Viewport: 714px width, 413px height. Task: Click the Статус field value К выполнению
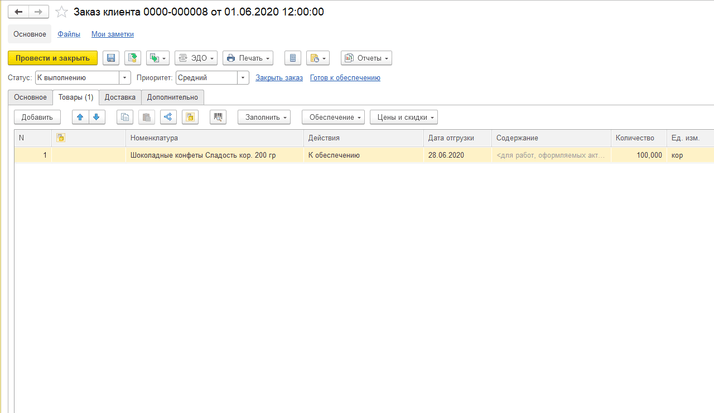pos(77,77)
